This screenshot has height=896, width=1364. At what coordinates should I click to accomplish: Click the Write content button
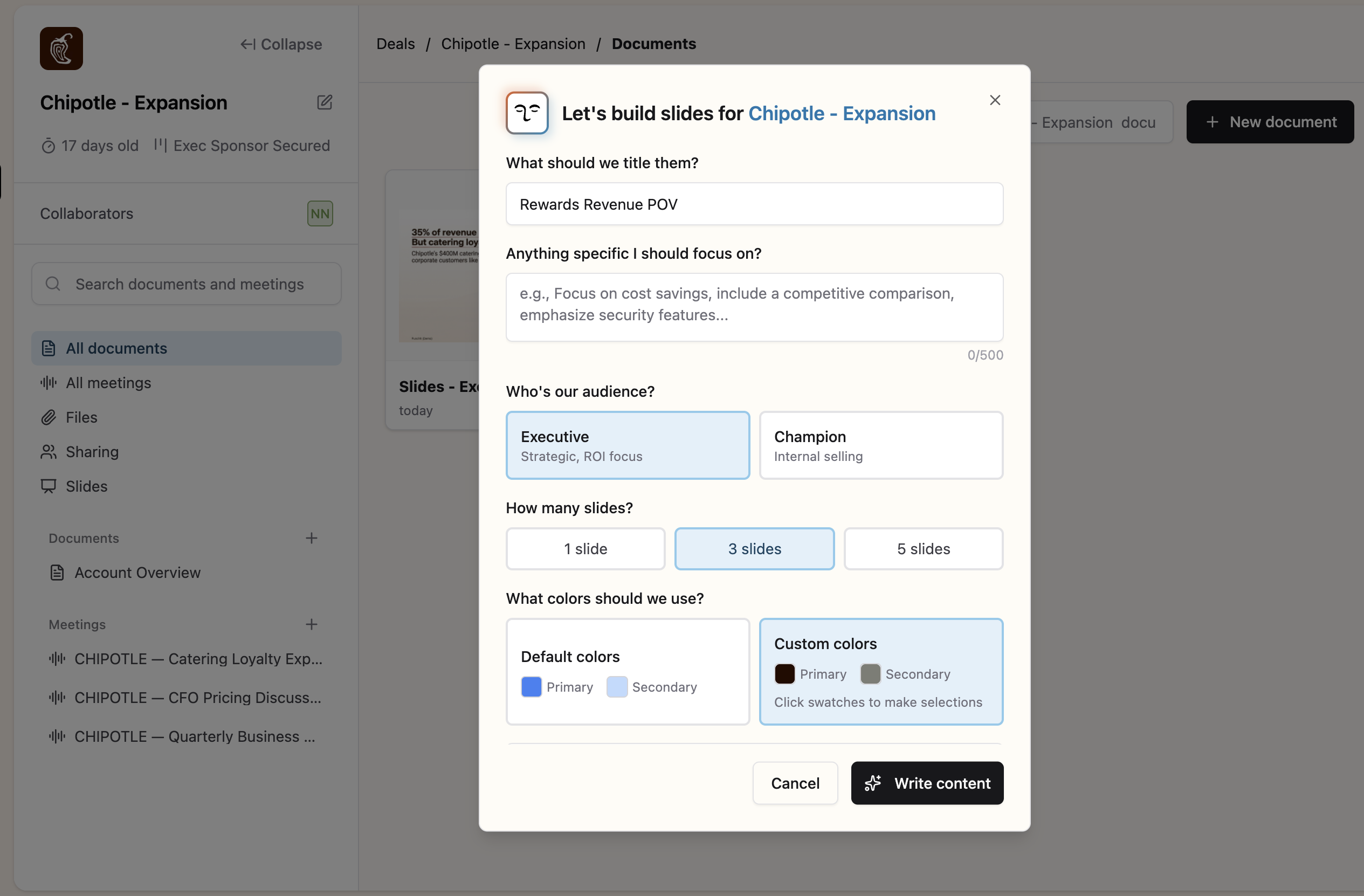tap(927, 782)
